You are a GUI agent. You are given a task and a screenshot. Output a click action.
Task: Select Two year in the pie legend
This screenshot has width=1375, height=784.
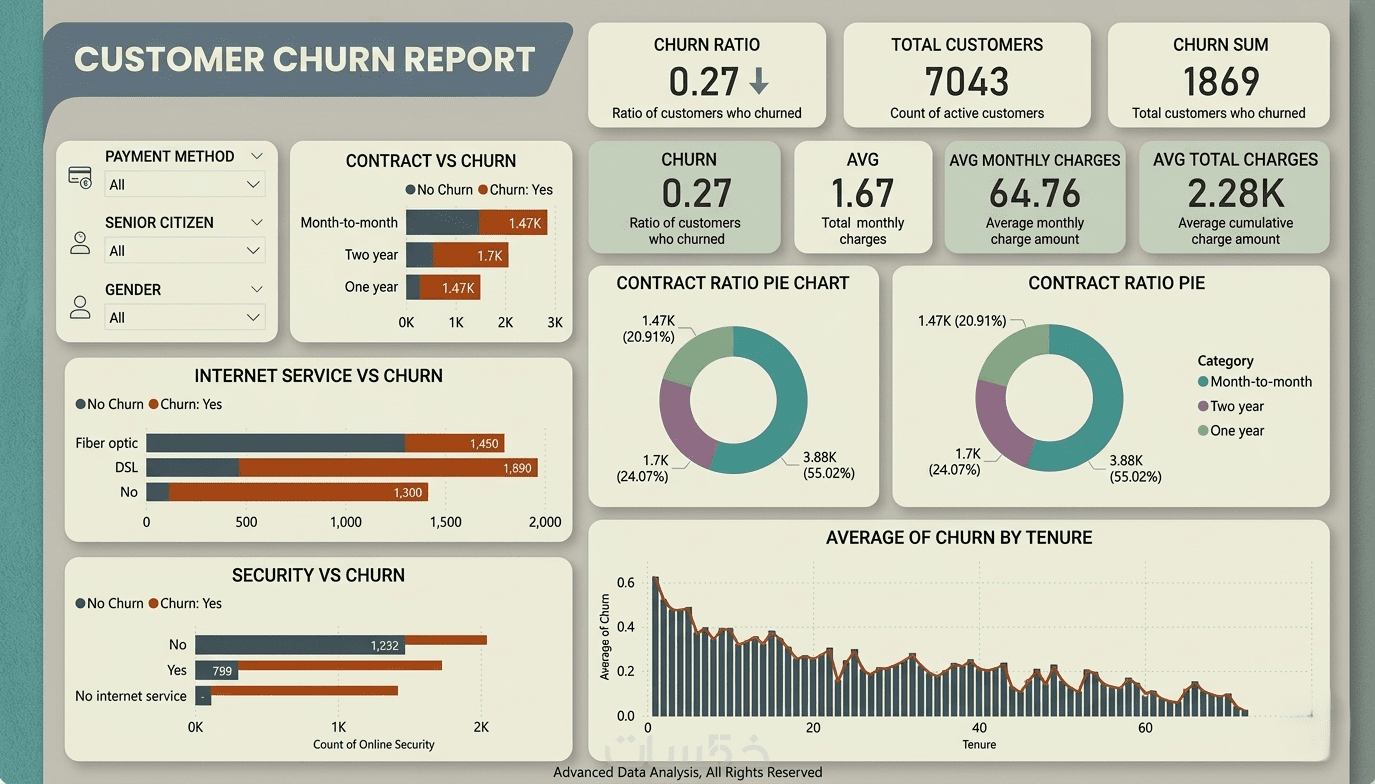point(1230,406)
